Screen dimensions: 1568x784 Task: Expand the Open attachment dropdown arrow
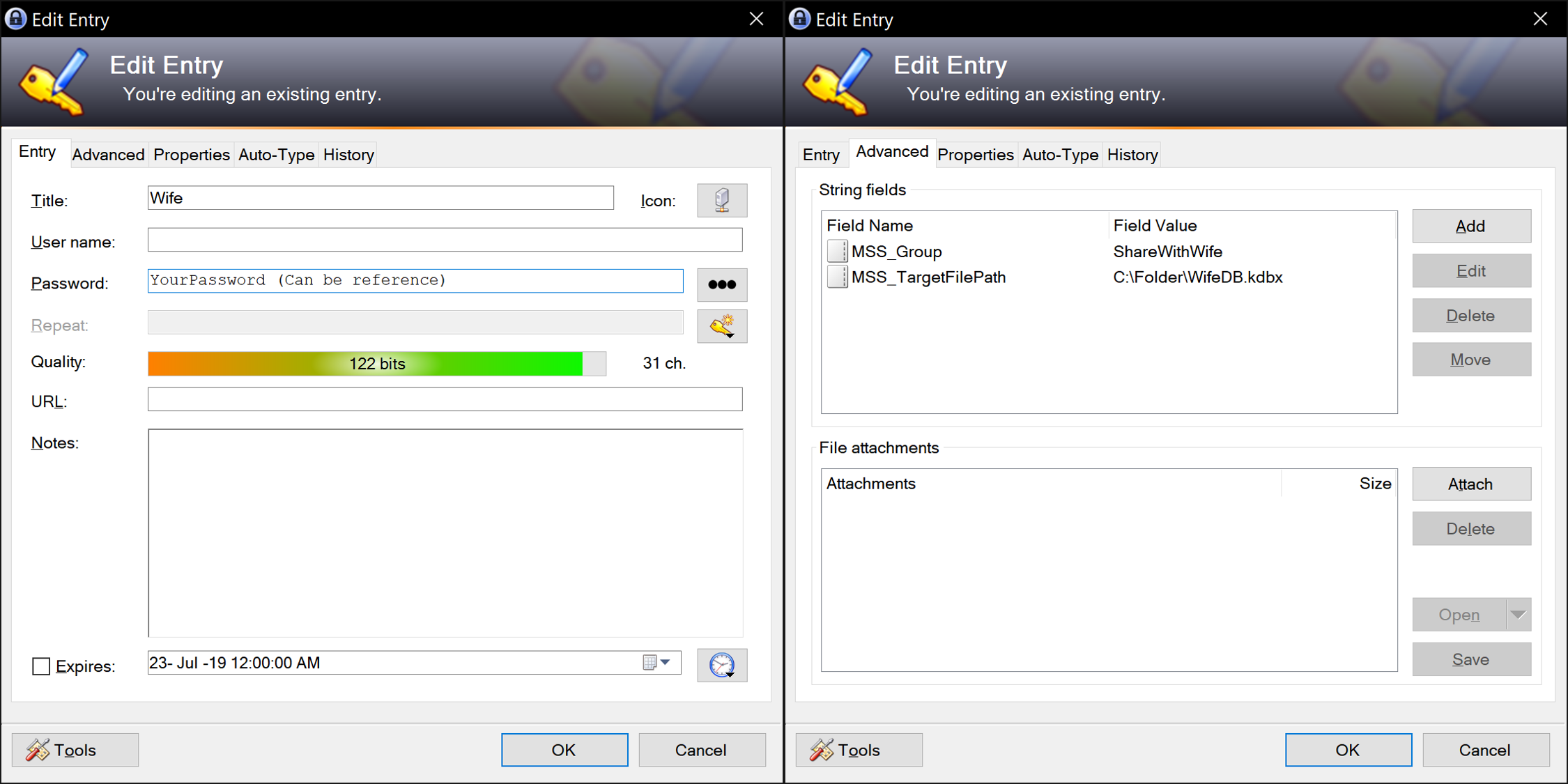point(1519,615)
